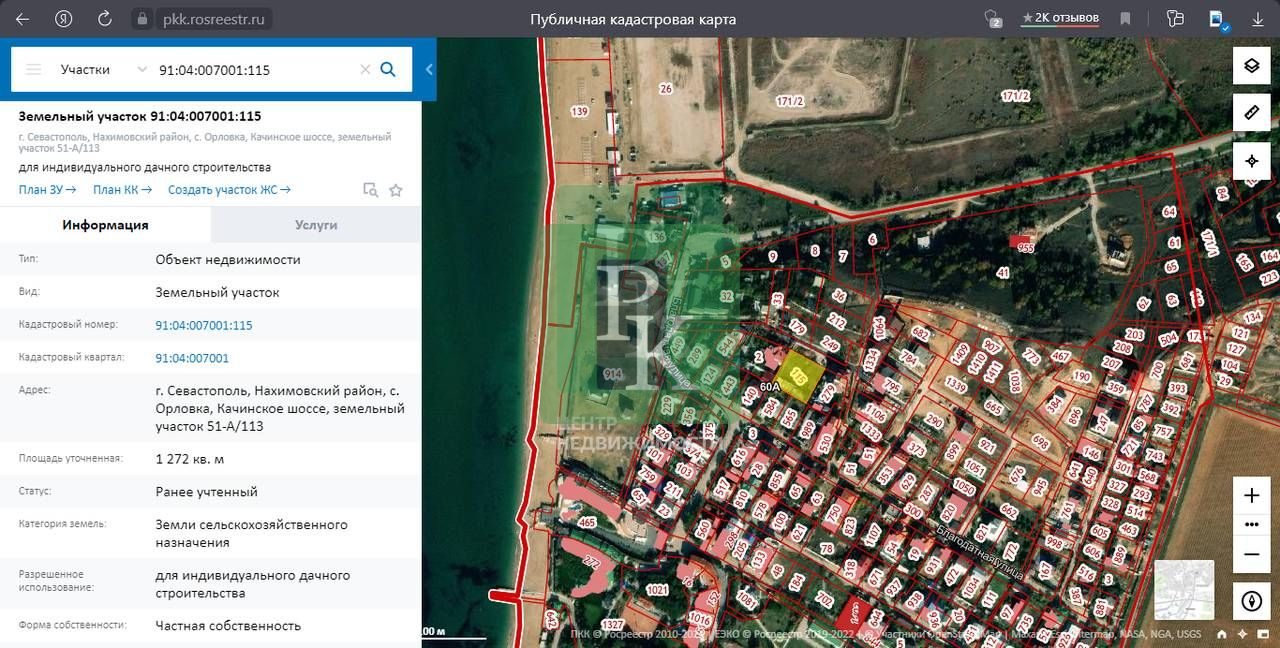Image resolution: width=1280 pixels, height=648 pixels.
Task: Run search with the magnifier icon
Action: tap(388, 69)
